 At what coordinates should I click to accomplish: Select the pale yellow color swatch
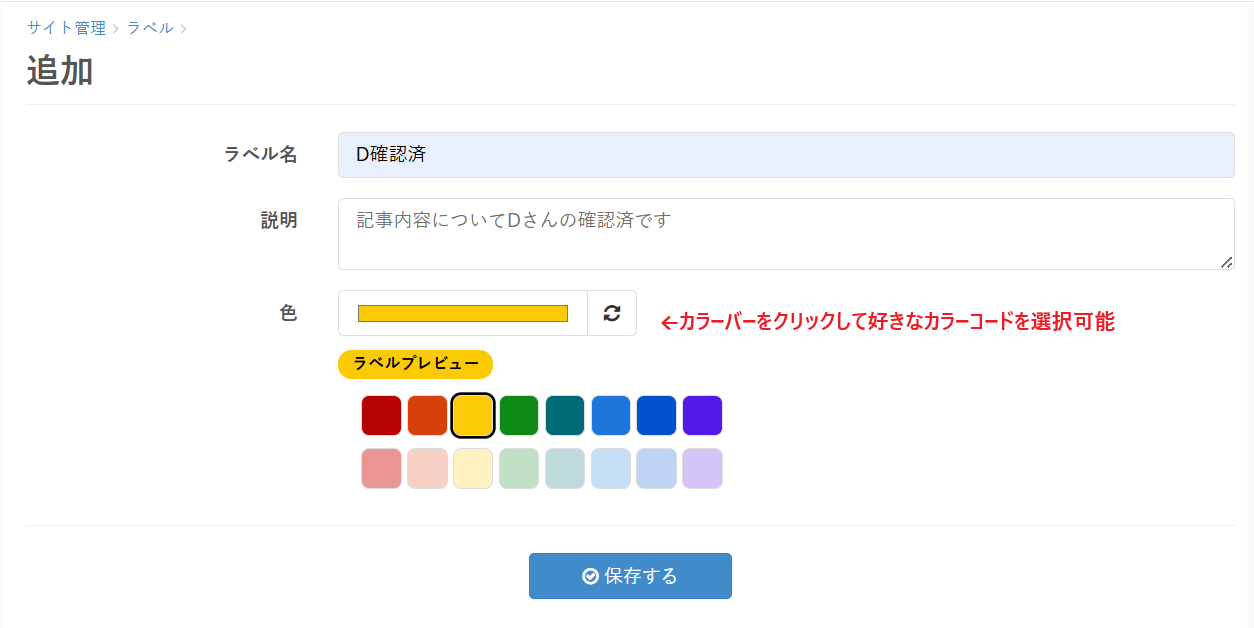[x=473, y=469]
